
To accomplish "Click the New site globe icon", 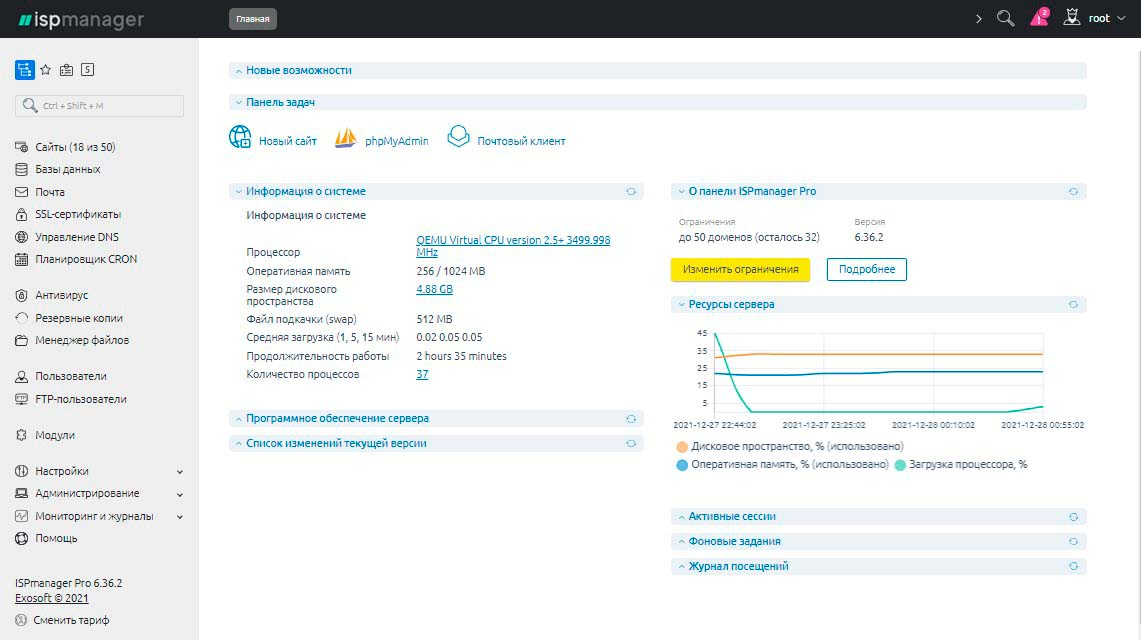I will [x=240, y=138].
